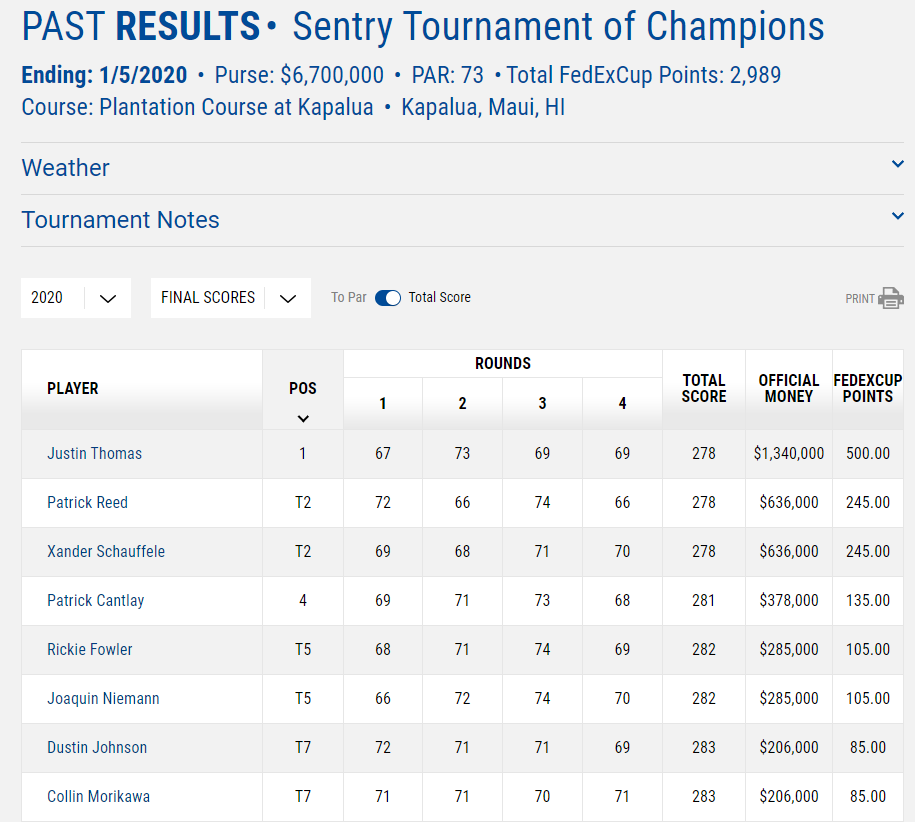Toggle the To Par / Total Score switch

388,298
